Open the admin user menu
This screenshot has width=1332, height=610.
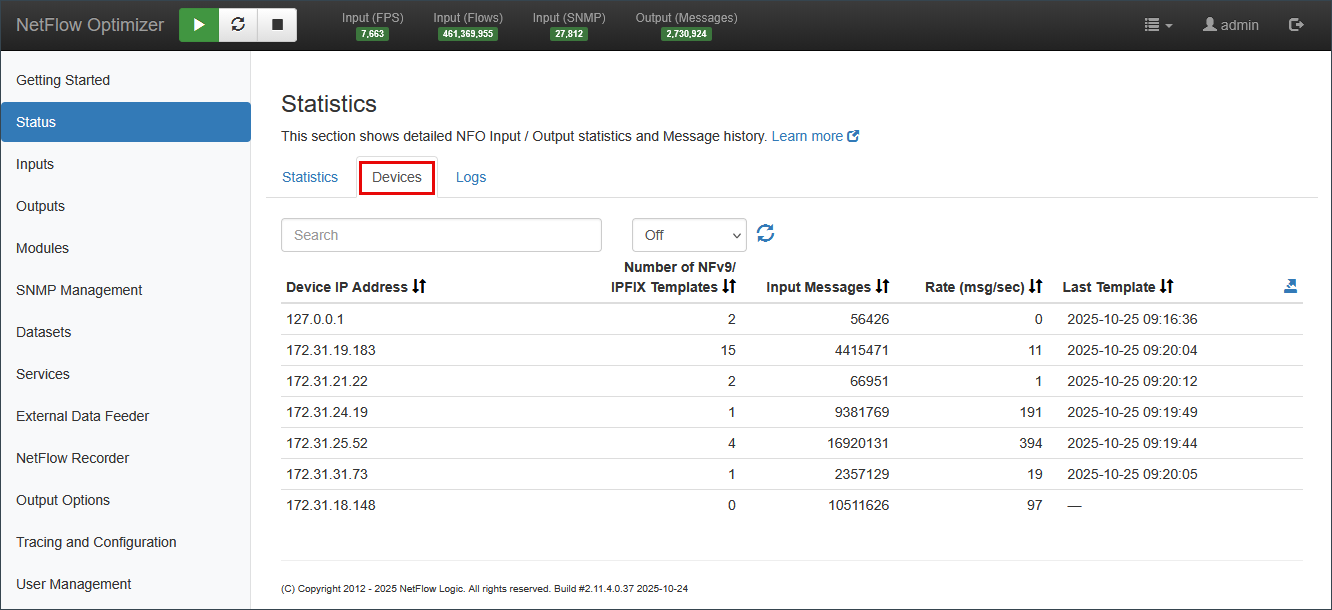[x=1231, y=25]
